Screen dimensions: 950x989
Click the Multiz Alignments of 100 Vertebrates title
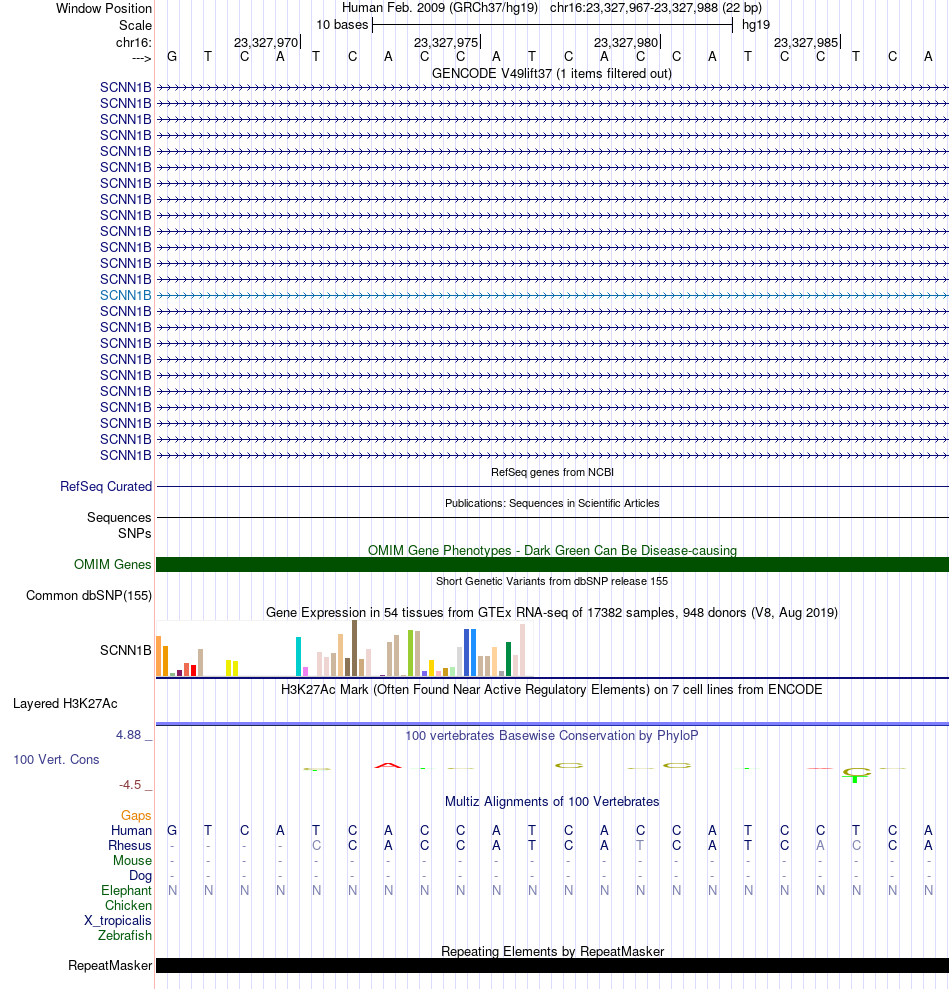pos(552,801)
